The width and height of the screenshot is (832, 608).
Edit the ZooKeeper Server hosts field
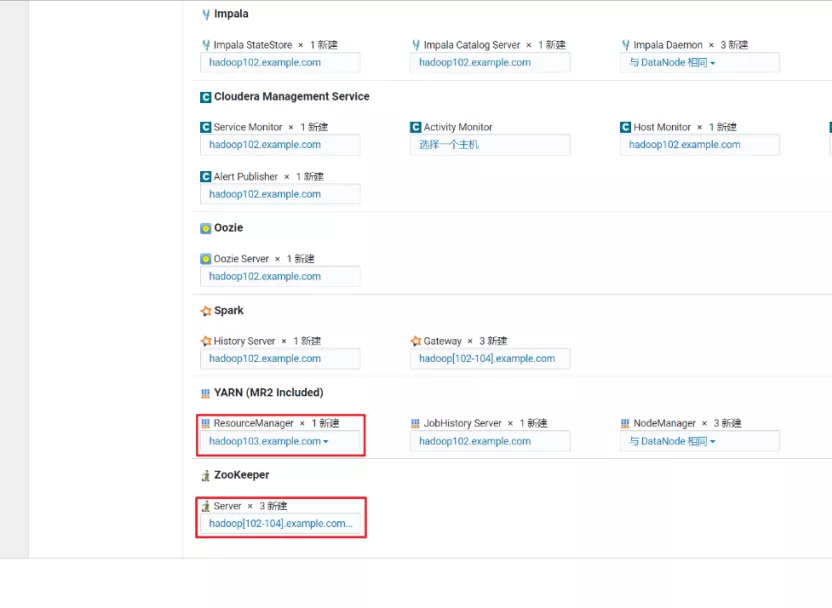(280, 524)
